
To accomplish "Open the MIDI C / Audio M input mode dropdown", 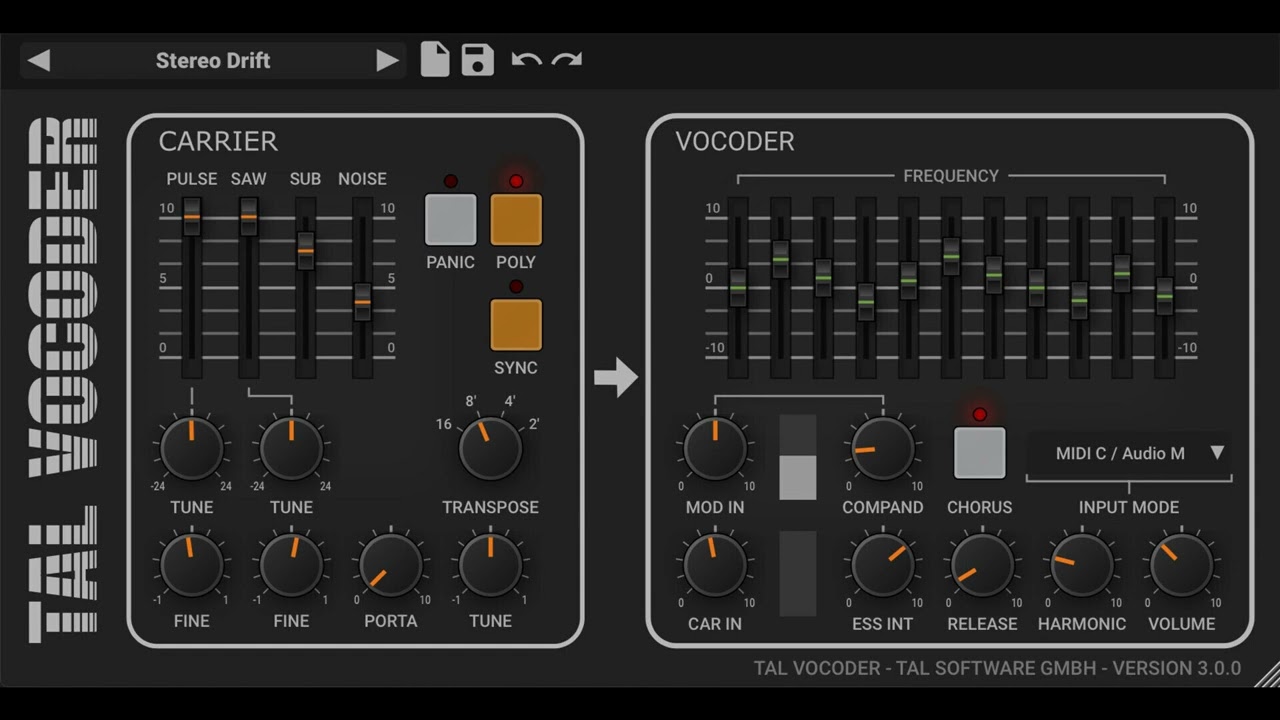I will pos(1129,454).
